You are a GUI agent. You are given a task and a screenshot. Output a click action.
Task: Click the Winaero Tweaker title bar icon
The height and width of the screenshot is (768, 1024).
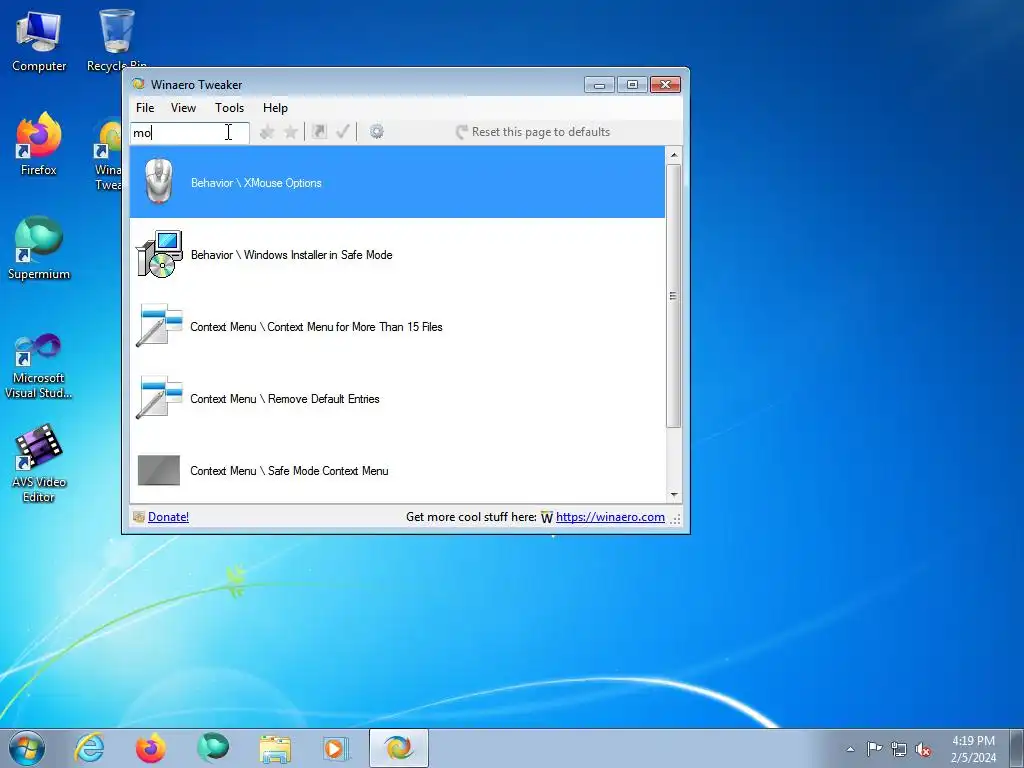coord(138,84)
